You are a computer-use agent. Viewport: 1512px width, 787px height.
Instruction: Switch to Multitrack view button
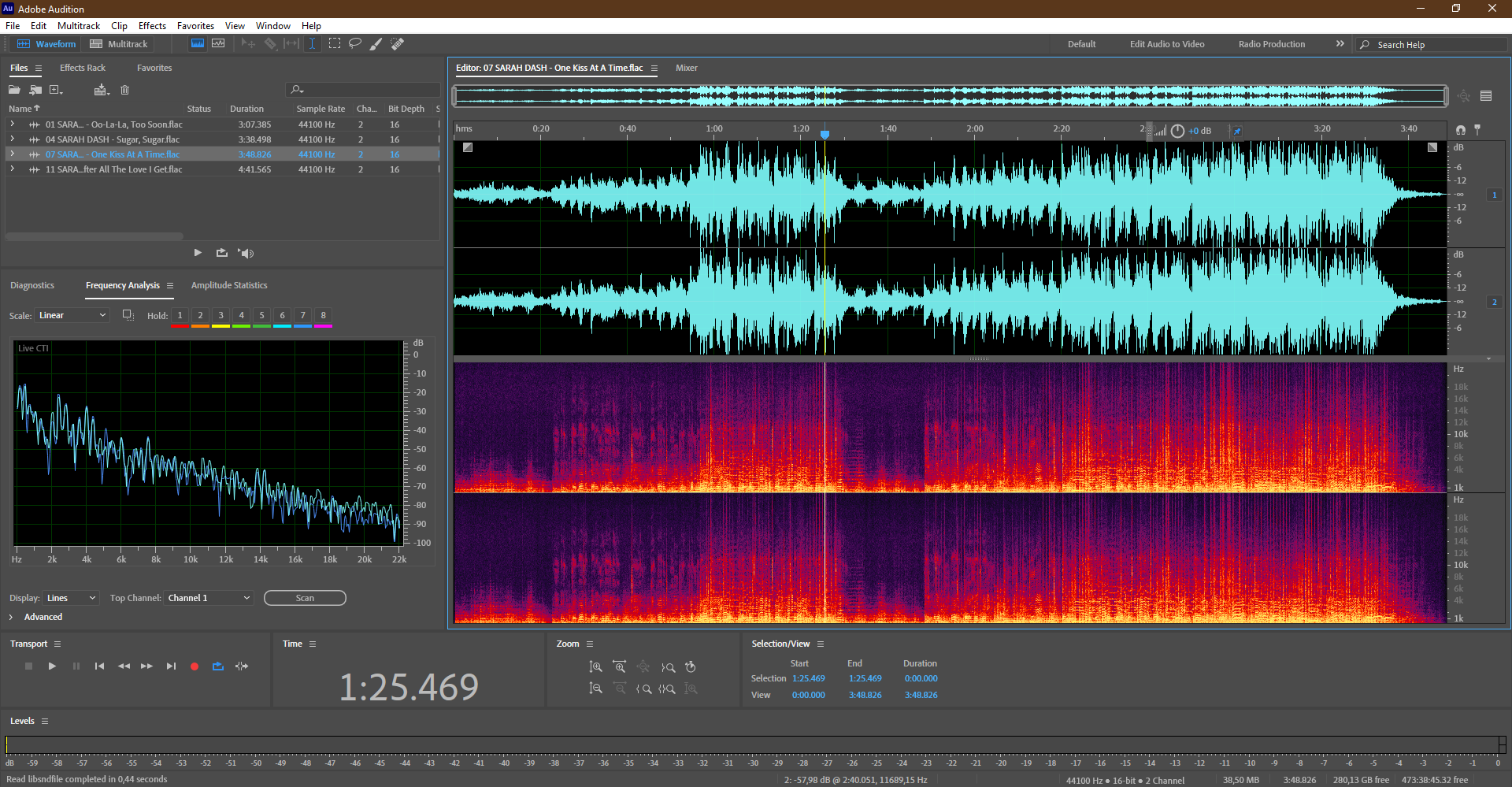[119, 44]
